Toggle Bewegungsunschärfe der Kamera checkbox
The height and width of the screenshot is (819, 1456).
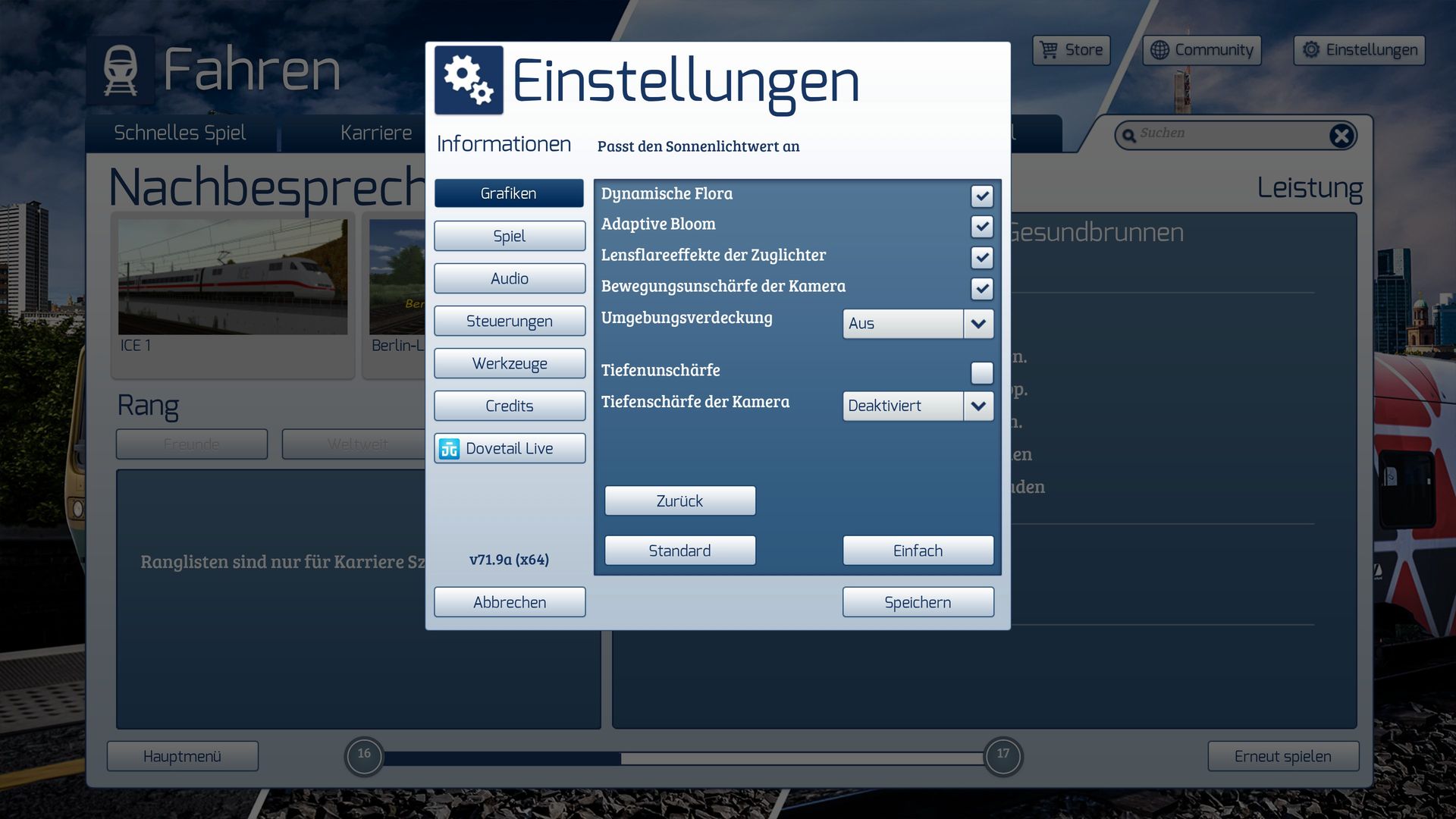tap(982, 289)
